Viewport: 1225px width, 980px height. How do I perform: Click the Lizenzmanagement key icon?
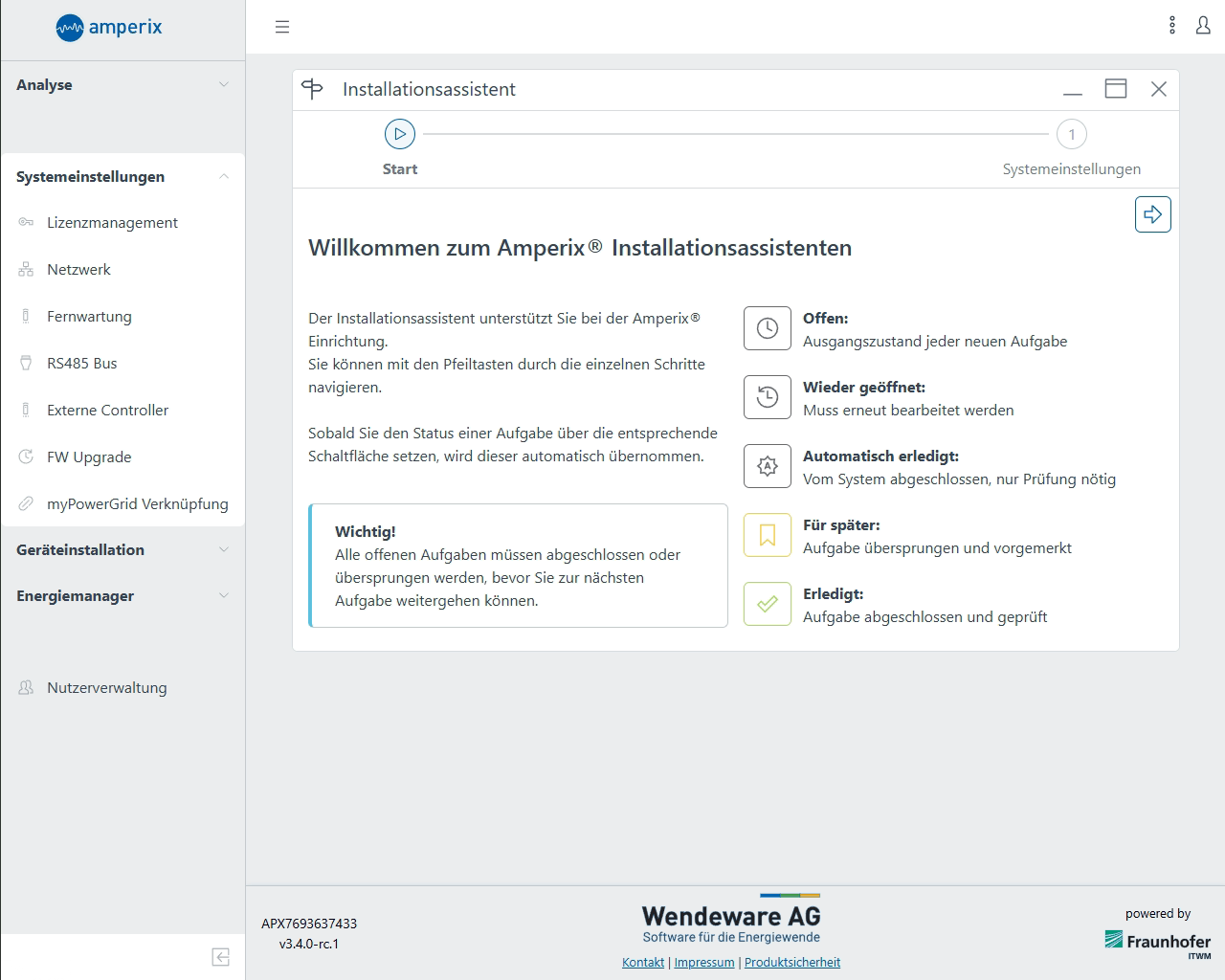[x=26, y=222]
